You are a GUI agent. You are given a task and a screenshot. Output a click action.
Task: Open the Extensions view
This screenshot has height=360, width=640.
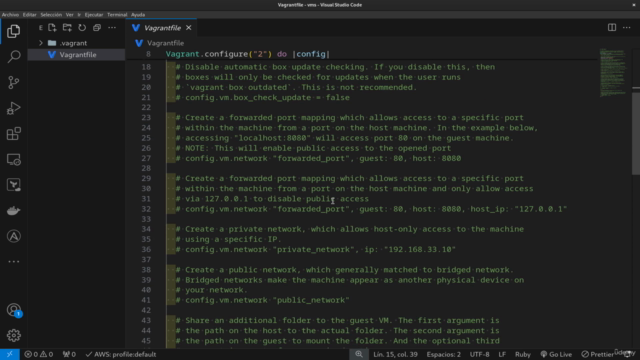[13, 133]
